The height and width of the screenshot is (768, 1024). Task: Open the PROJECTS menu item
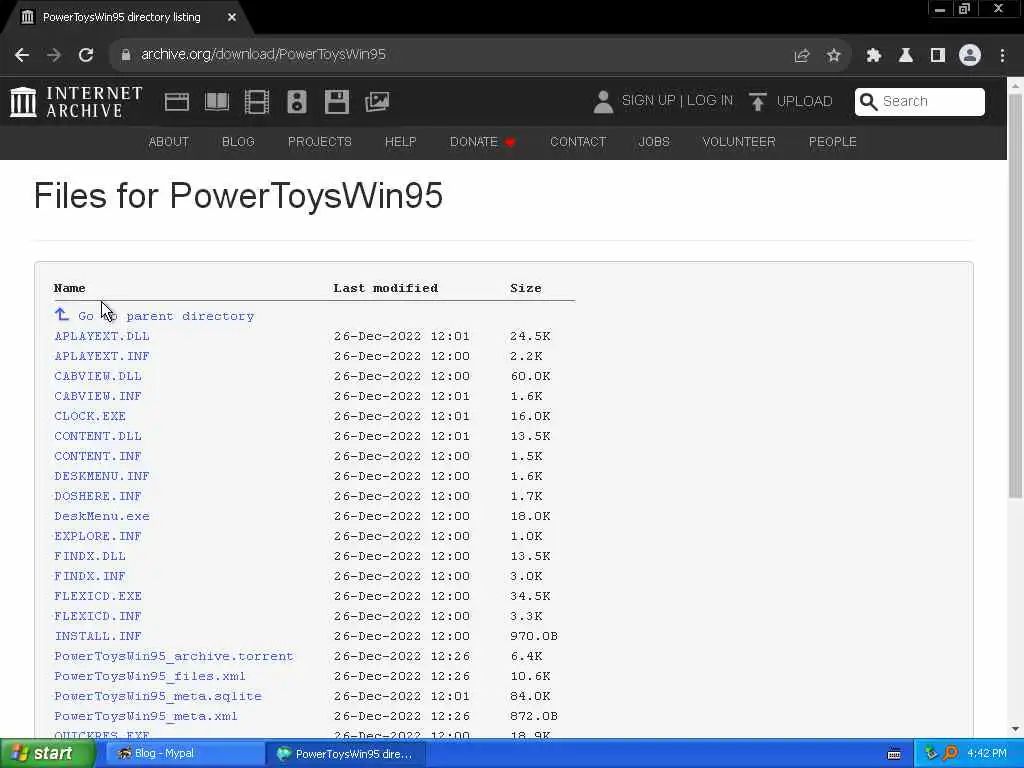point(320,142)
